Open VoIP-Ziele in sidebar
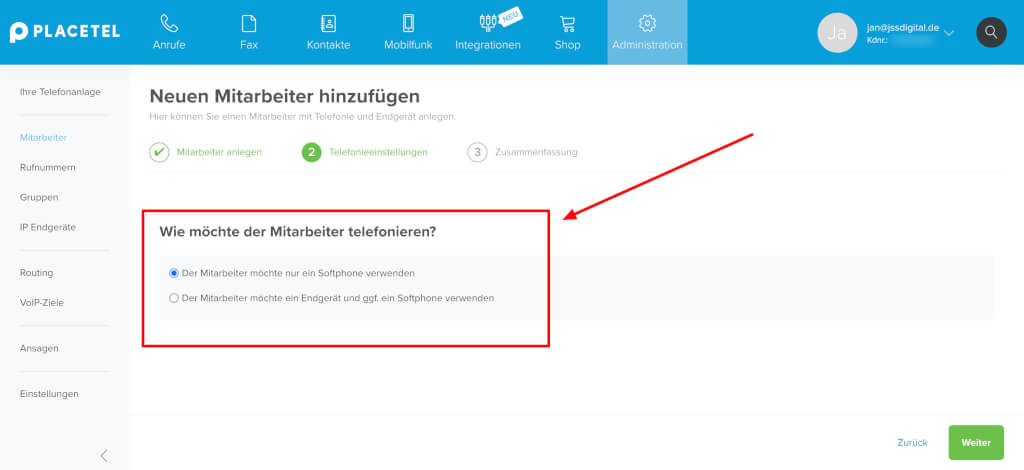Image resolution: width=1024 pixels, height=470 pixels. pos(42,303)
